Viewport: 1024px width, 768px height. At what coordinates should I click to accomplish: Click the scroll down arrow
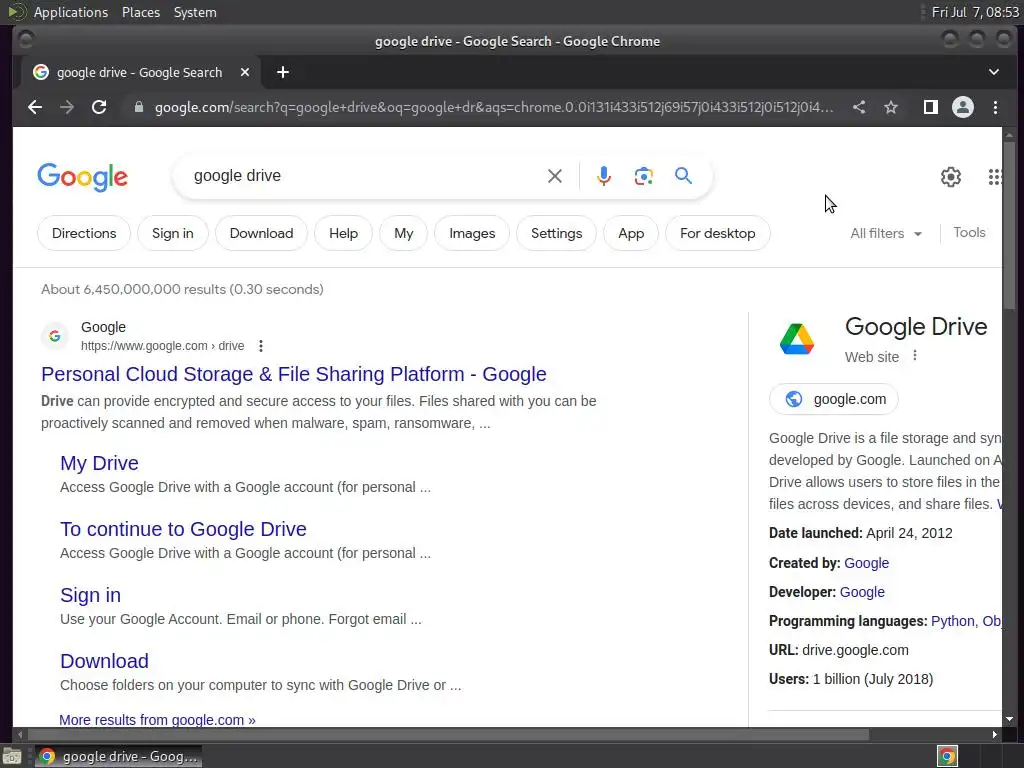[1010, 719]
